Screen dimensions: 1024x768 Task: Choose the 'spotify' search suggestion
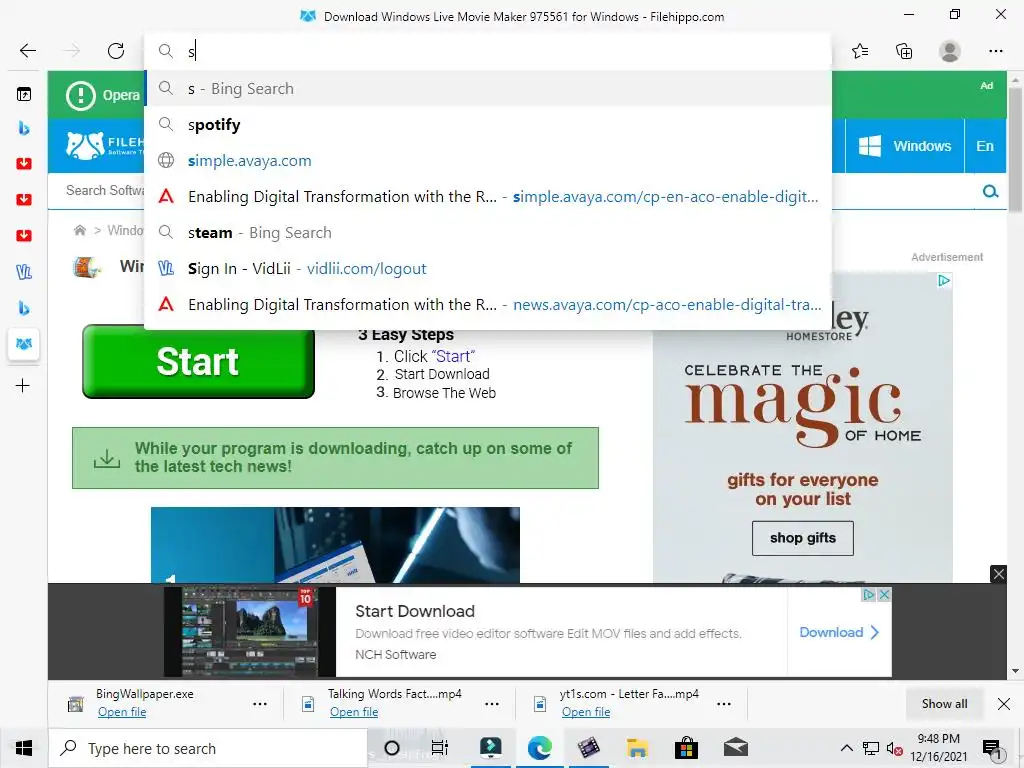tap(488, 124)
